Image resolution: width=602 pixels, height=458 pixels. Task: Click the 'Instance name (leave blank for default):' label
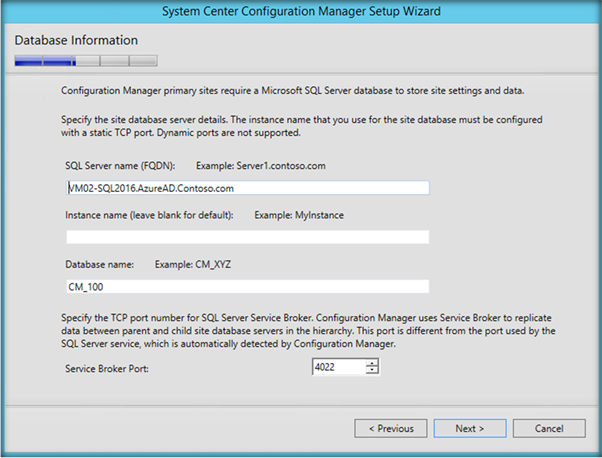pos(149,215)
